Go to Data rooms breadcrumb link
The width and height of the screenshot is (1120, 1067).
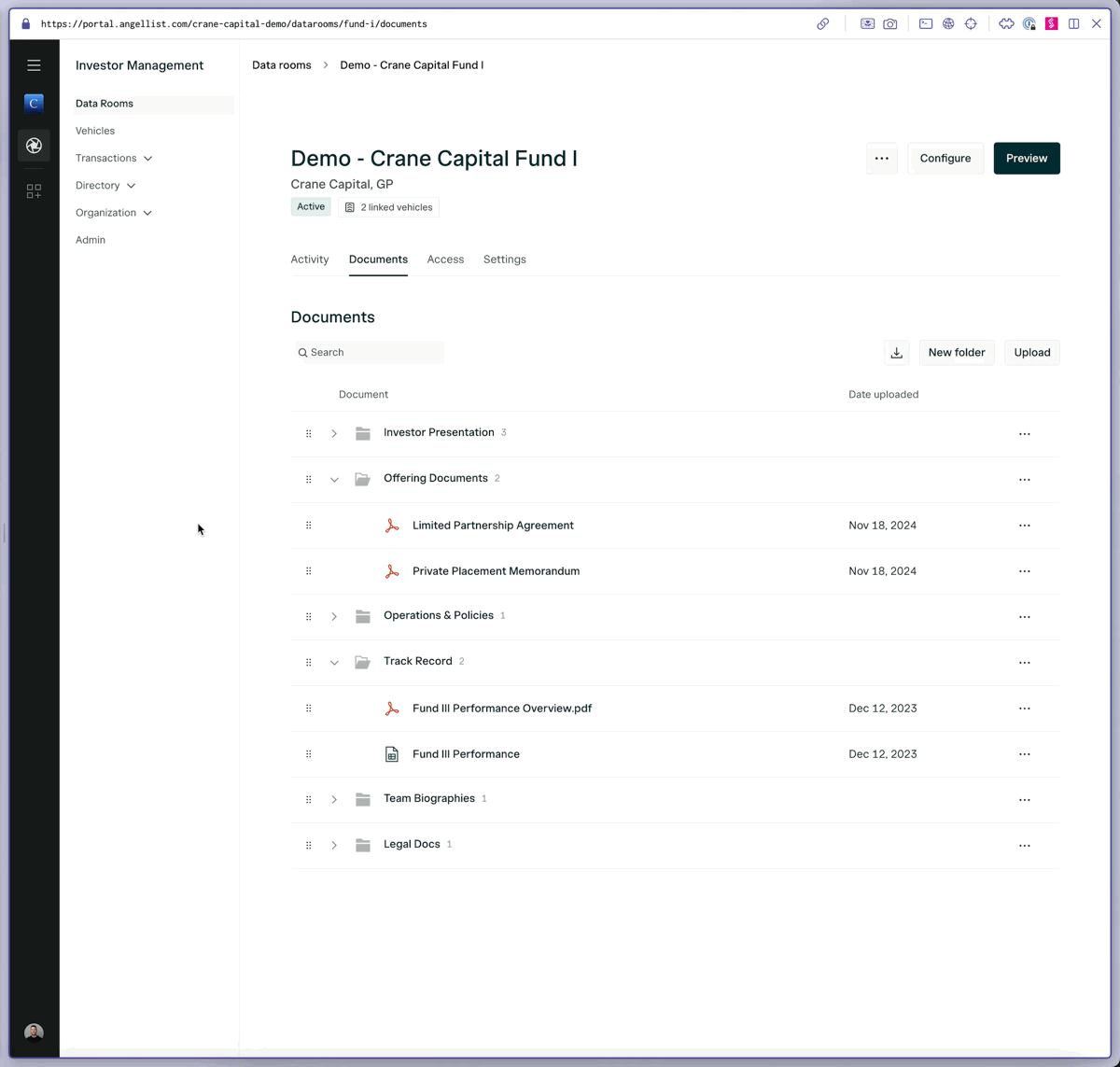(x=282, y=65)
